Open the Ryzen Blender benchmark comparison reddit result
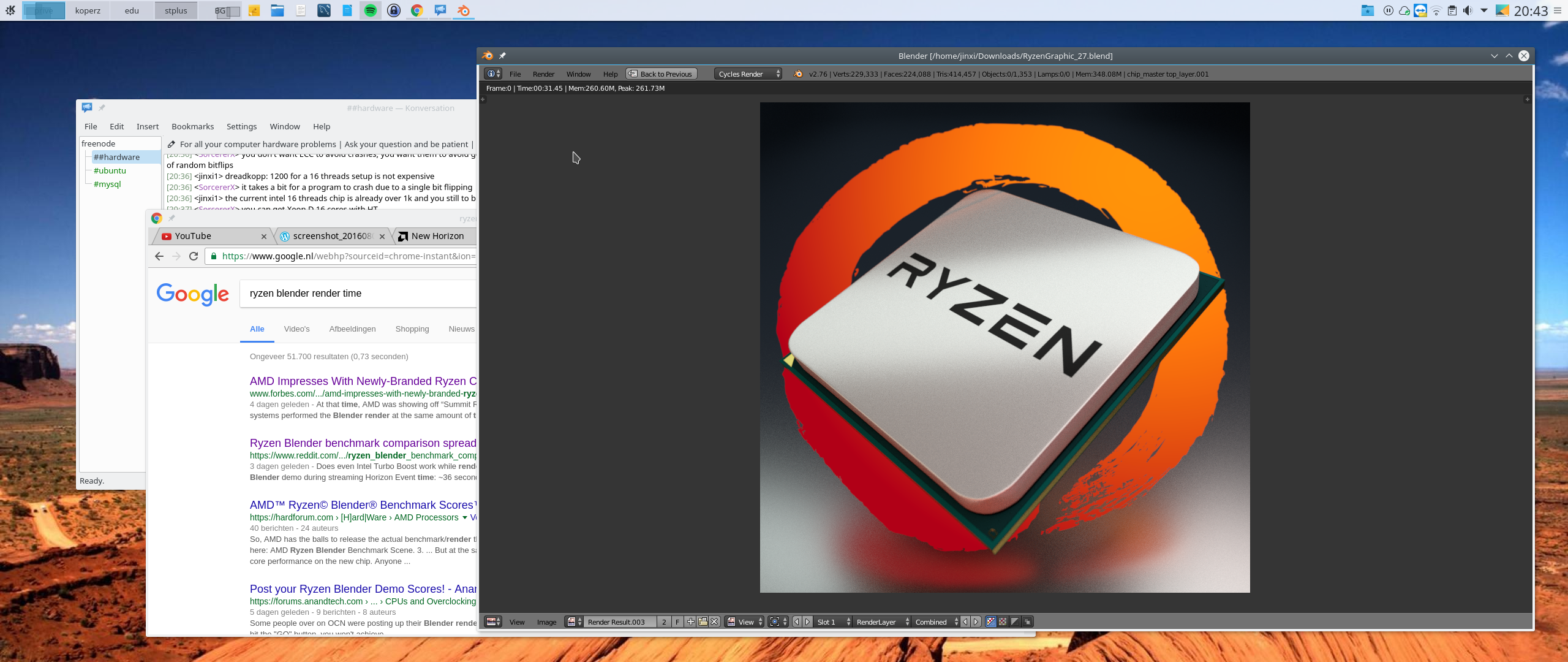The height and width of the screenshot is (662, 1568). tap(363, 443)
